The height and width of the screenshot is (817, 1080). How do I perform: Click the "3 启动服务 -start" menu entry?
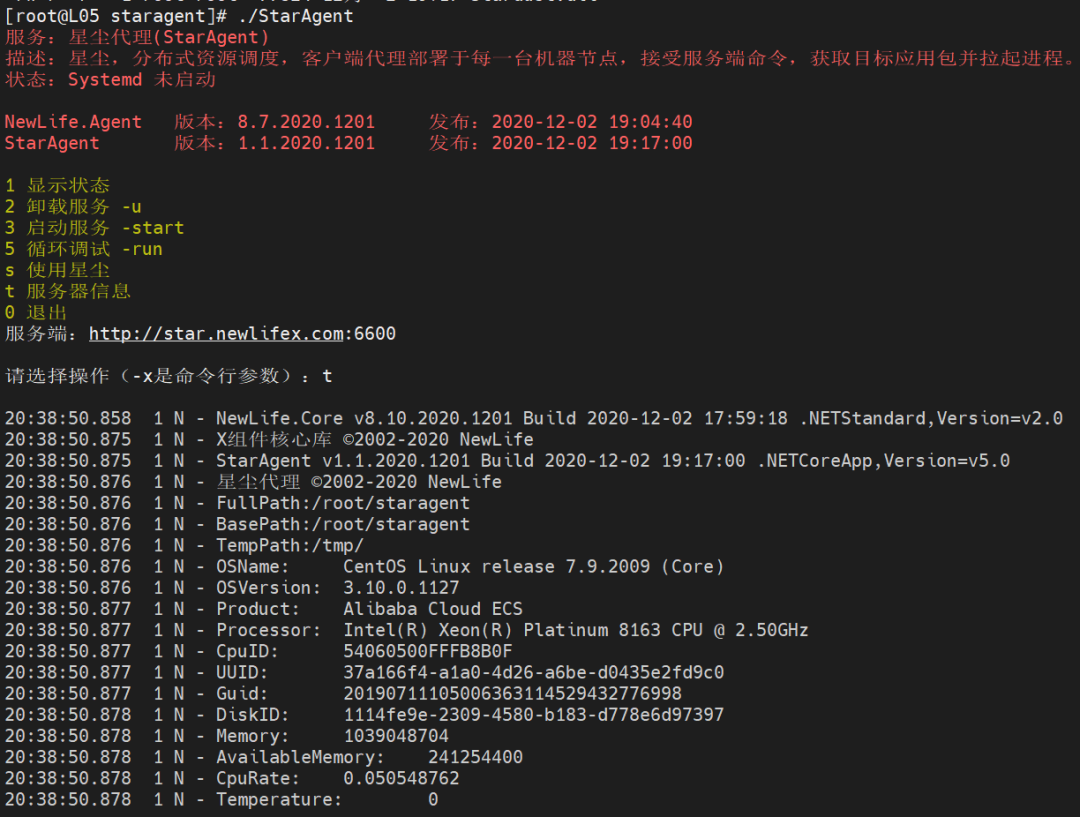[94, 228]
